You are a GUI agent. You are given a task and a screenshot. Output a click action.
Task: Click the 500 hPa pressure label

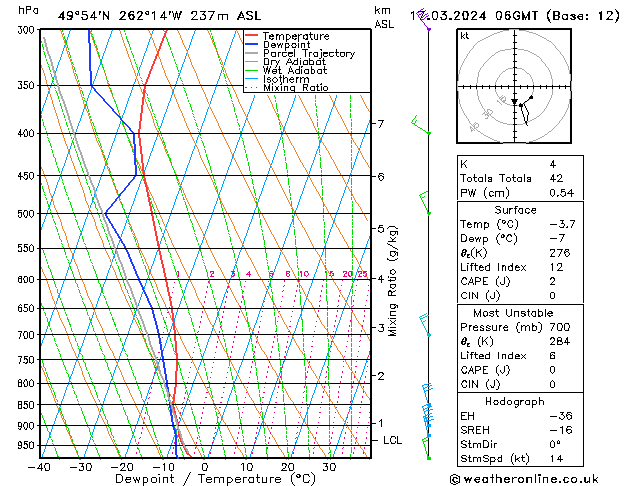(23, 214)
